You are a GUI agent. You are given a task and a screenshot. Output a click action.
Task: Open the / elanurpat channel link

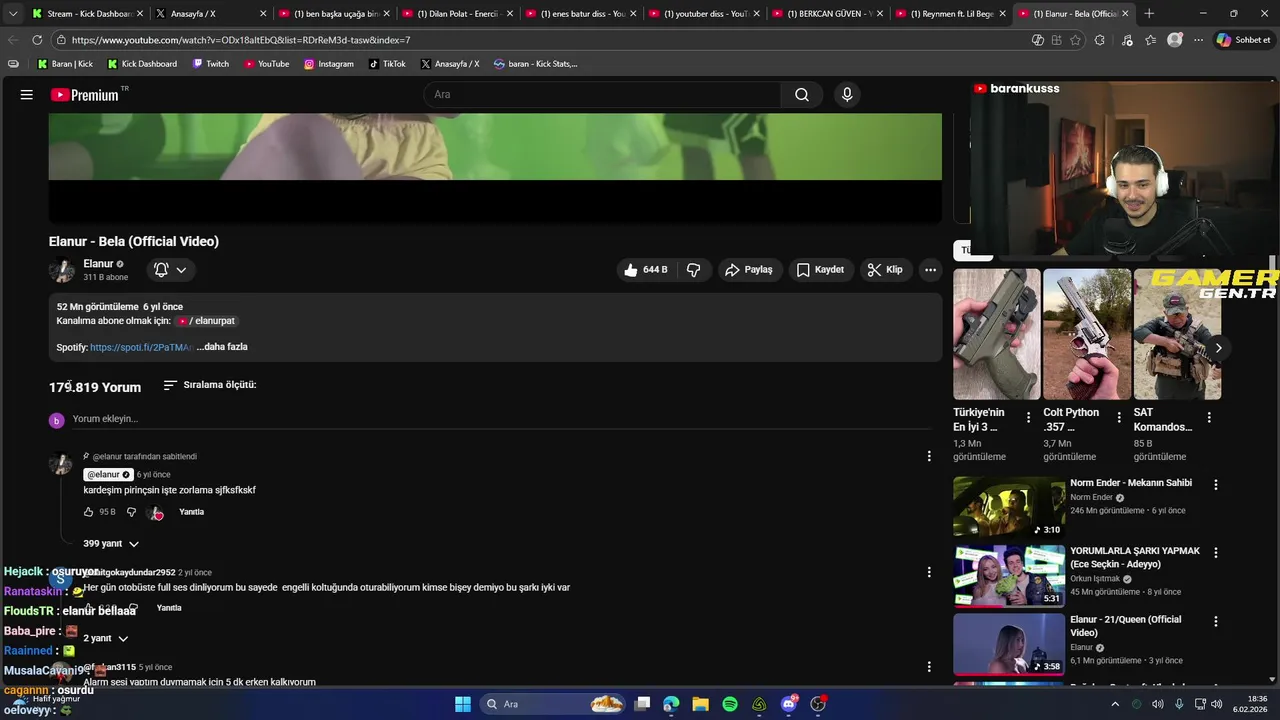tap(206, 321)
